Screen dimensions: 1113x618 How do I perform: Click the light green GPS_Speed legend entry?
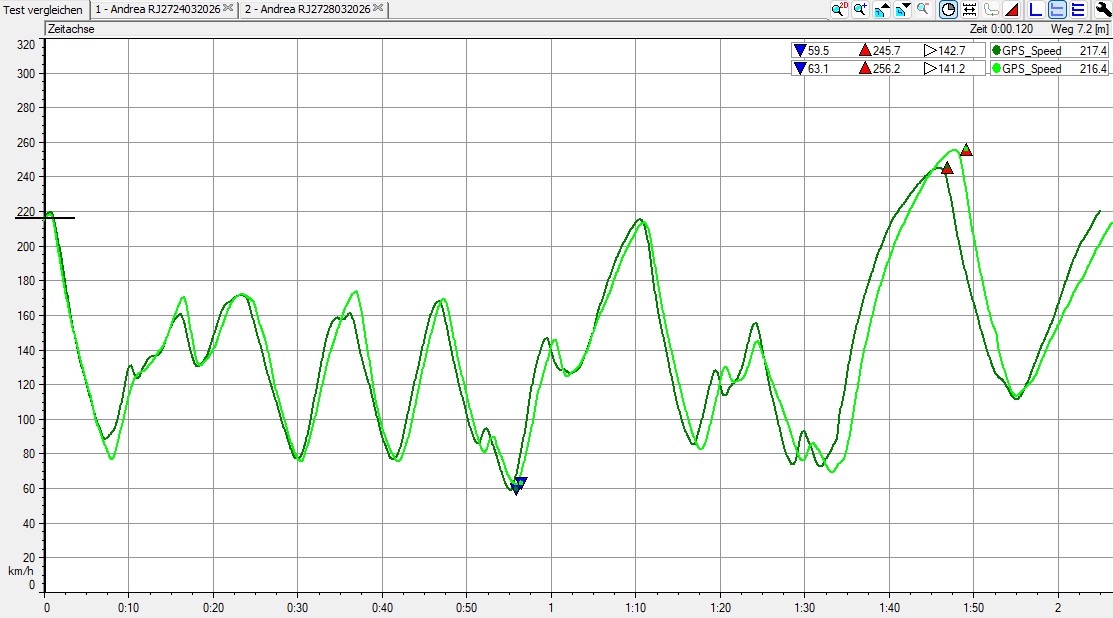pyautogui.click(x=1031, y=69)
